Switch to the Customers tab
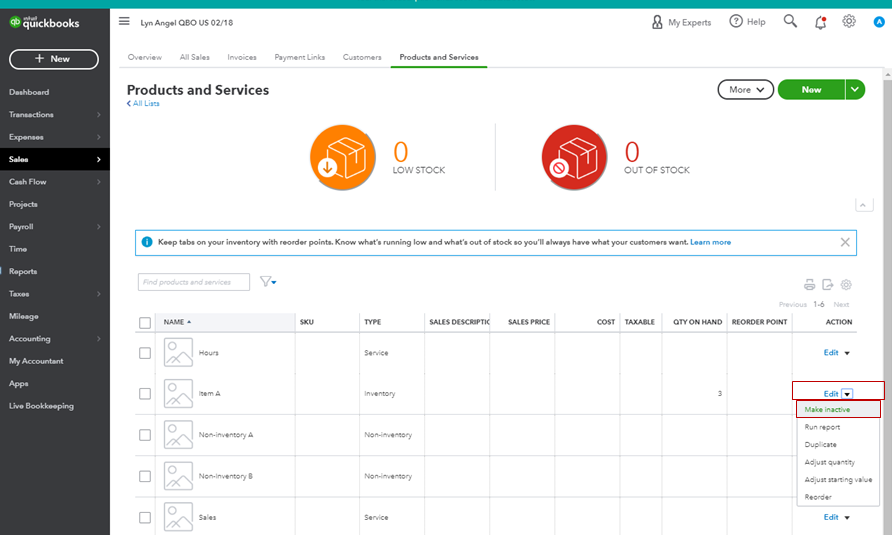The height and width of the screenshot is (535, 892). (362, 57)
